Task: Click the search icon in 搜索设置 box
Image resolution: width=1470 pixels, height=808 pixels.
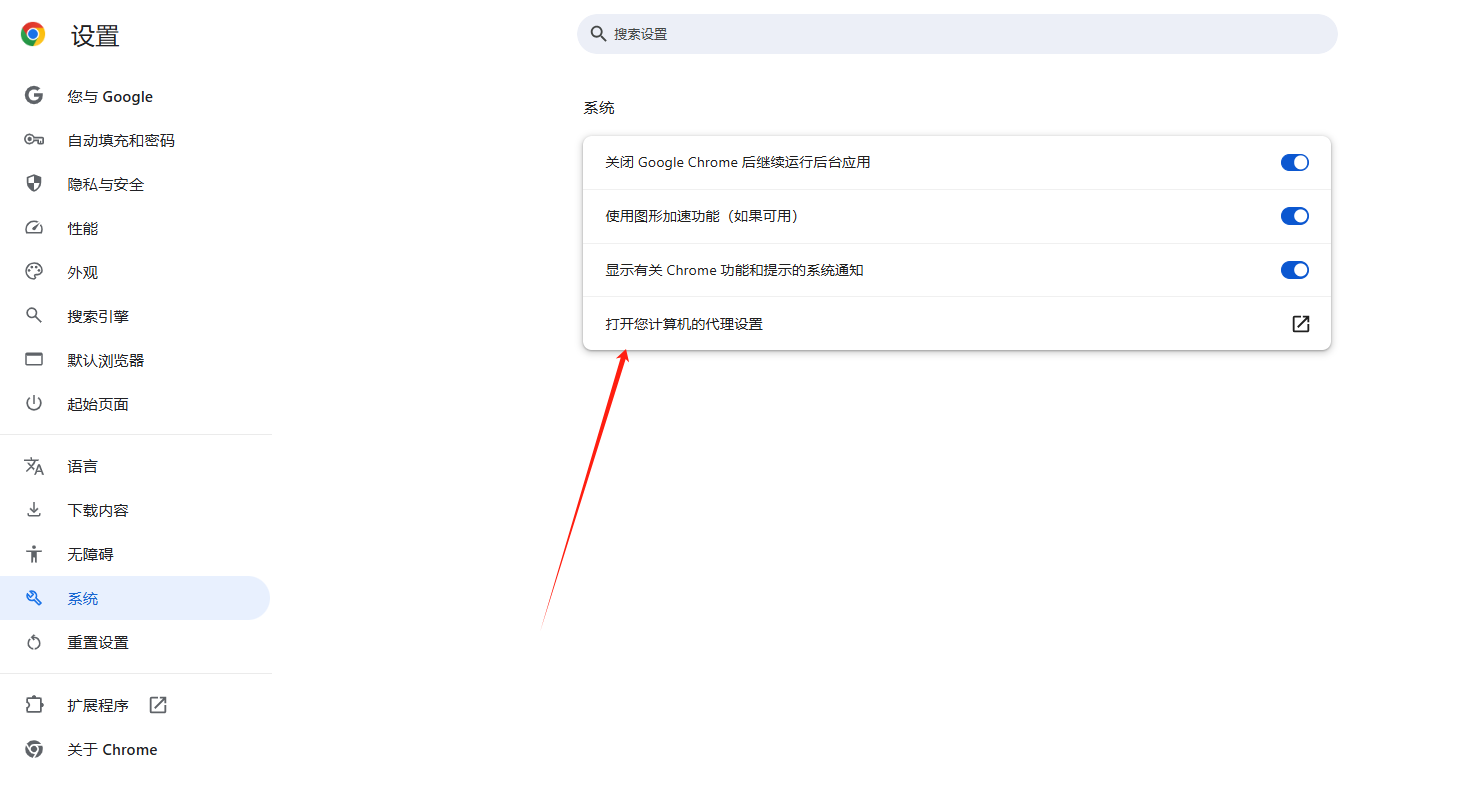Action: [x=599, y=34]
